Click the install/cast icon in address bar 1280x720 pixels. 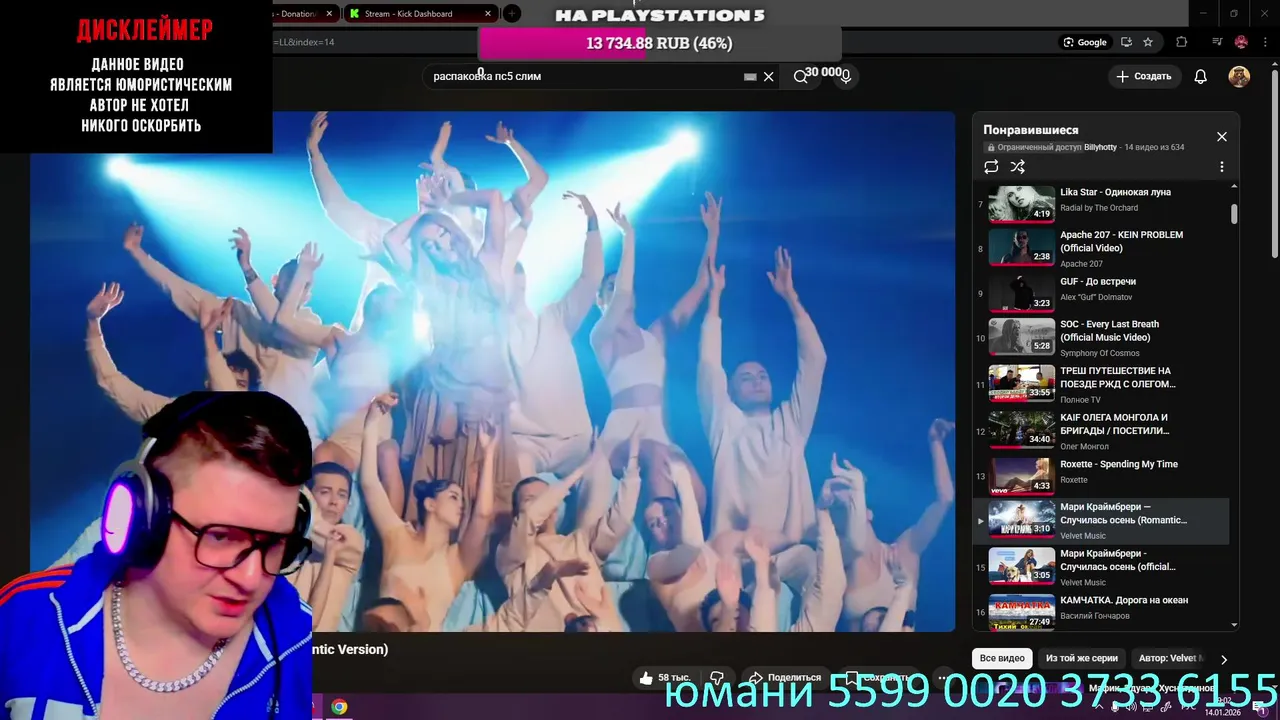pyautogui.click(x=1126, y=42)
